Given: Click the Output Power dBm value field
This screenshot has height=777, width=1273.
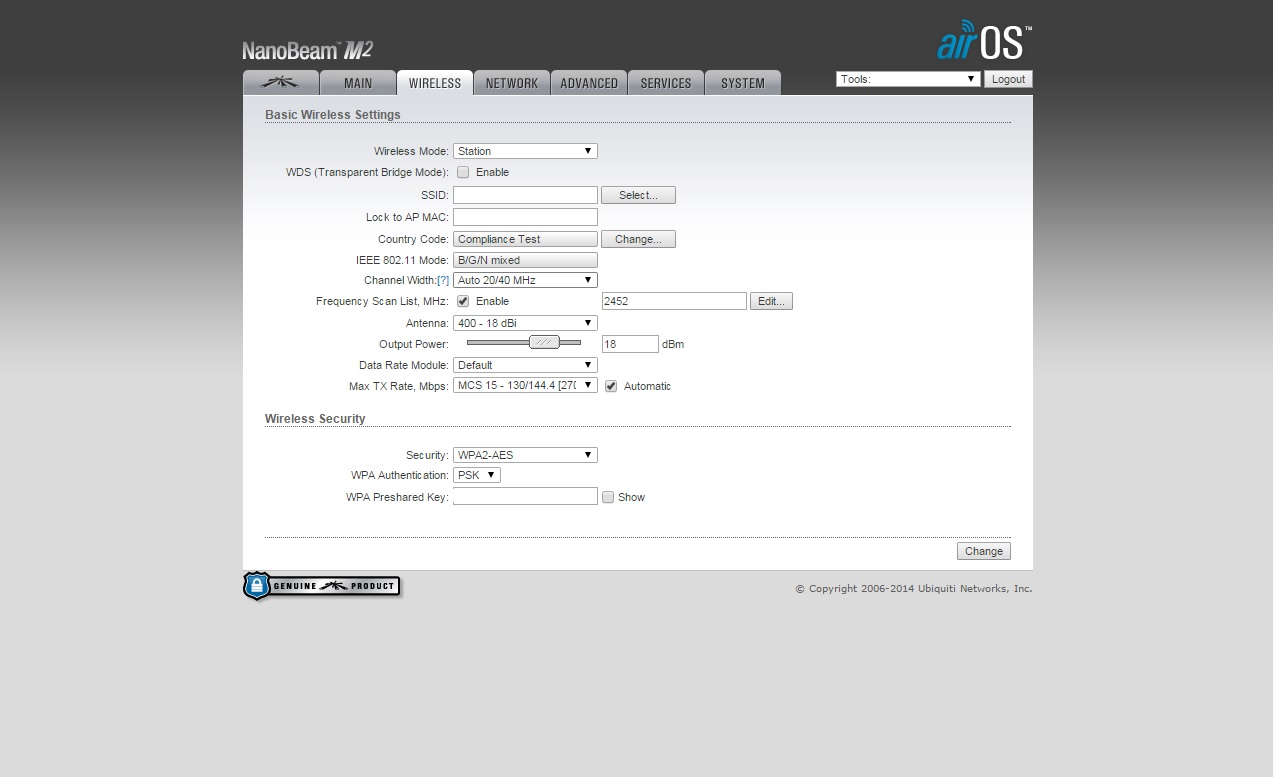Looking at the screenshot, I should click(x=630, y=344).
